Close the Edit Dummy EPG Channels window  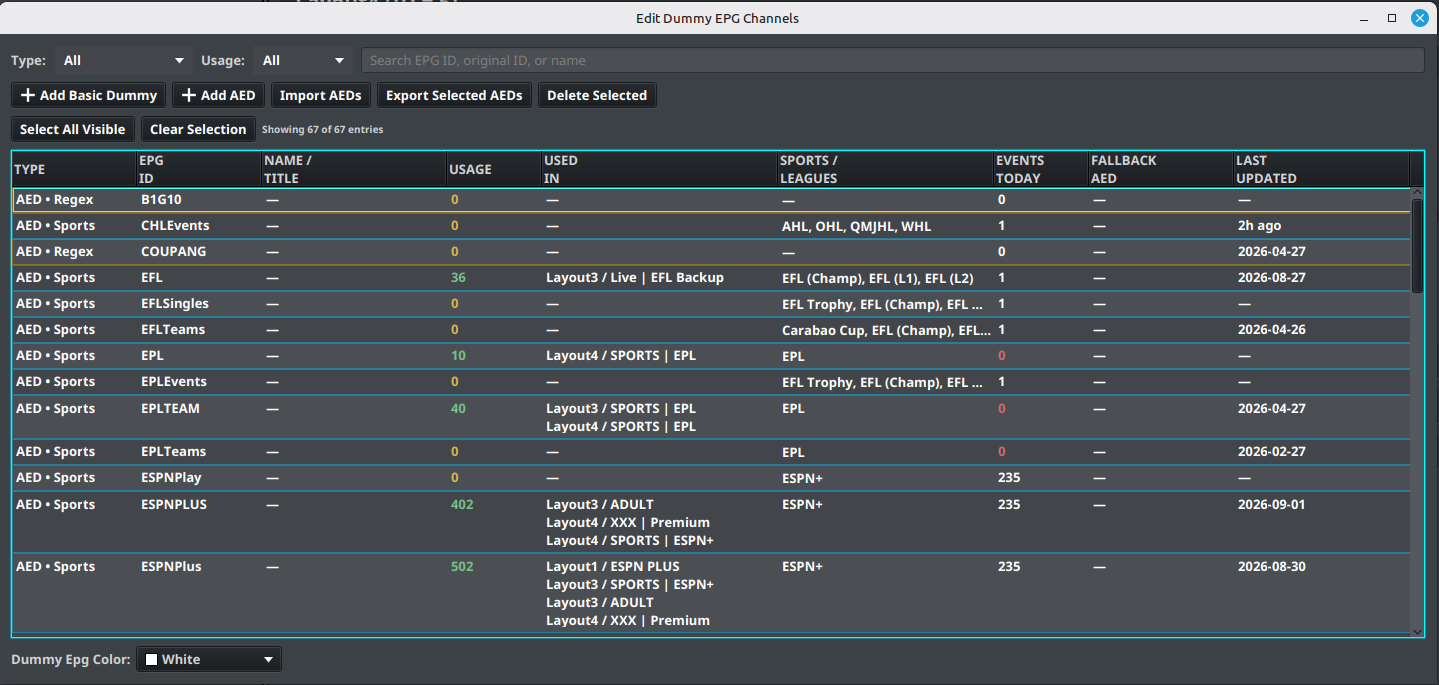[1419, 18]
